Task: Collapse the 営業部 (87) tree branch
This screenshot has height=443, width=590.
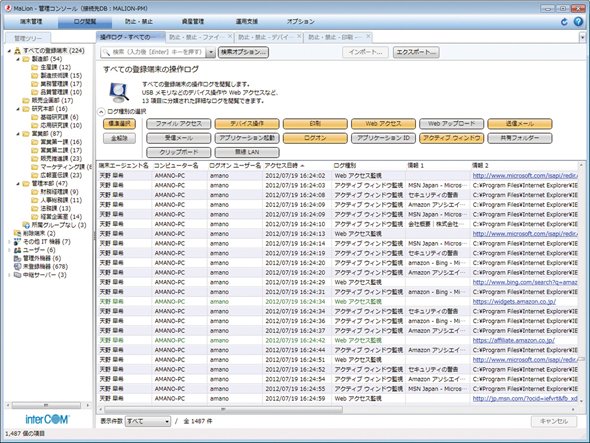Action: pos(18,134)
